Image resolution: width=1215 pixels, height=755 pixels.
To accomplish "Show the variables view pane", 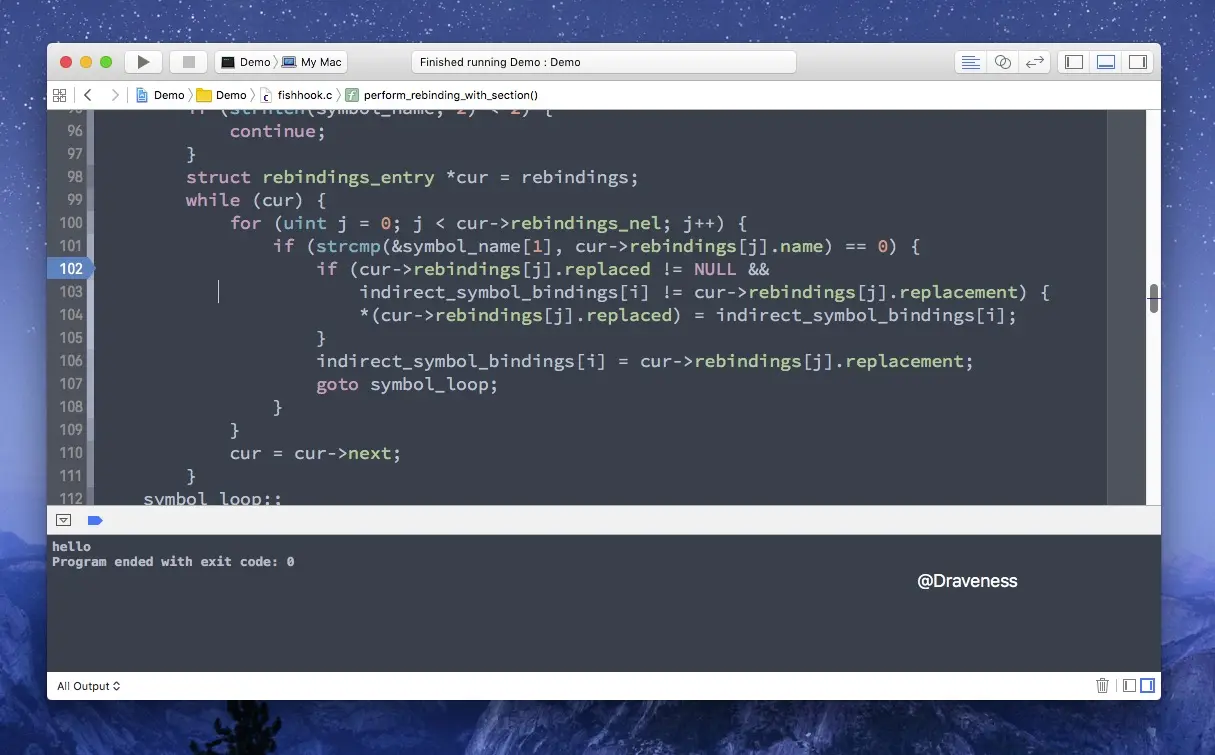I will pyautogui.click(x=1129, y=686).
